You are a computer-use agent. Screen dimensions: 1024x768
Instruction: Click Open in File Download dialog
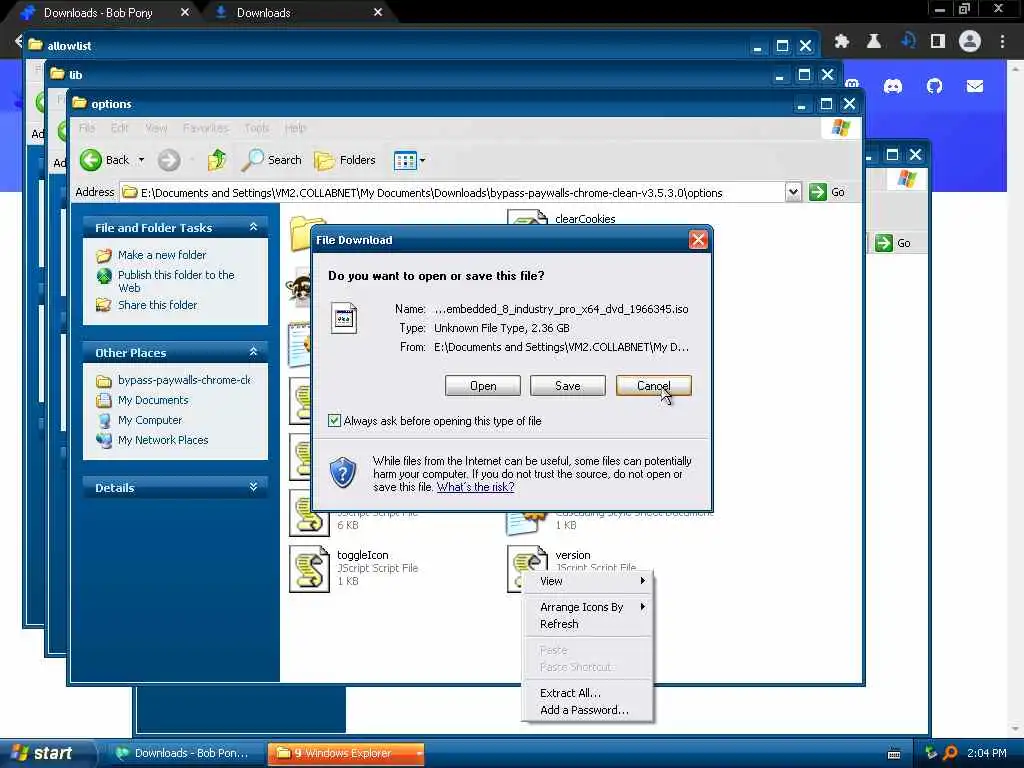coord(483,386)
